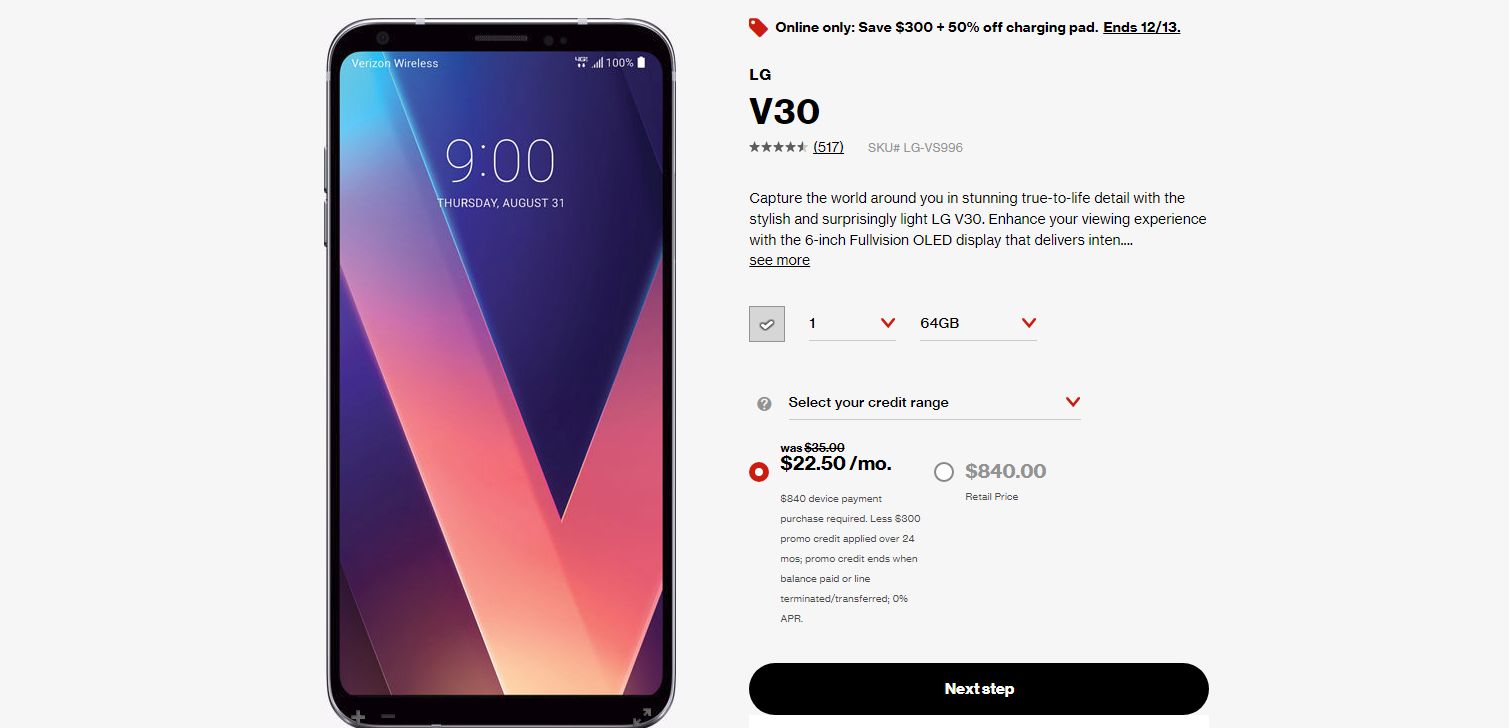Click the star rating icons
Viewport: 1509px width, 728px height.
(x=778, y=147)
